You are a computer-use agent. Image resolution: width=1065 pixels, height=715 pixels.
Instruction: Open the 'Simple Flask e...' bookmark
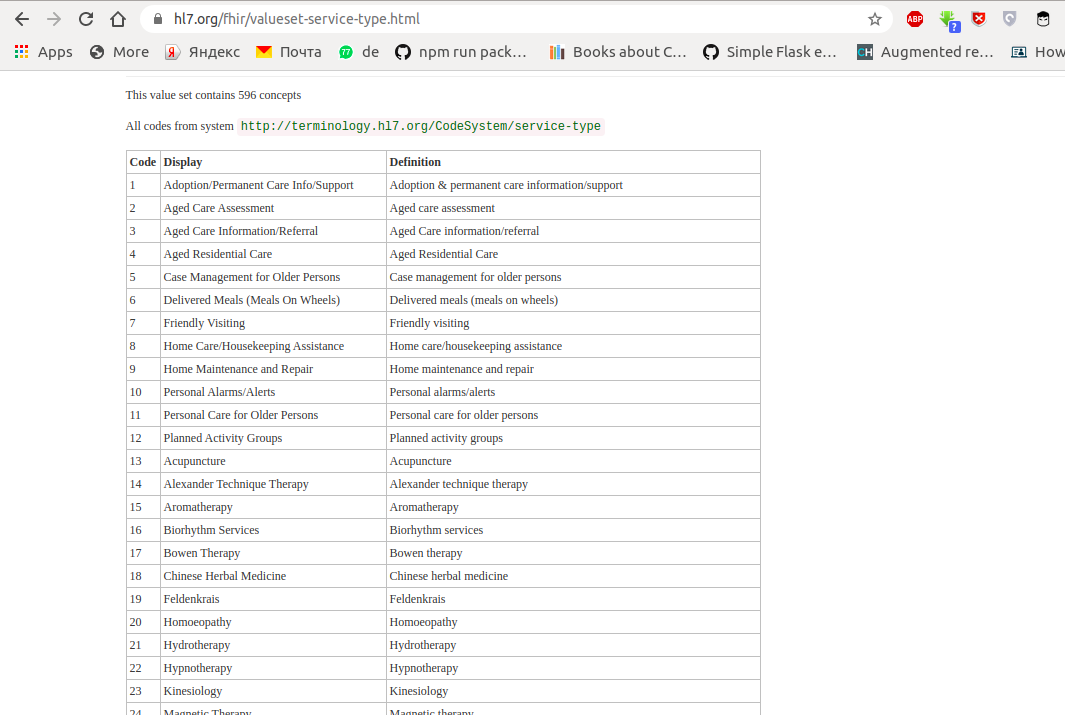click(x=770, y=52)
